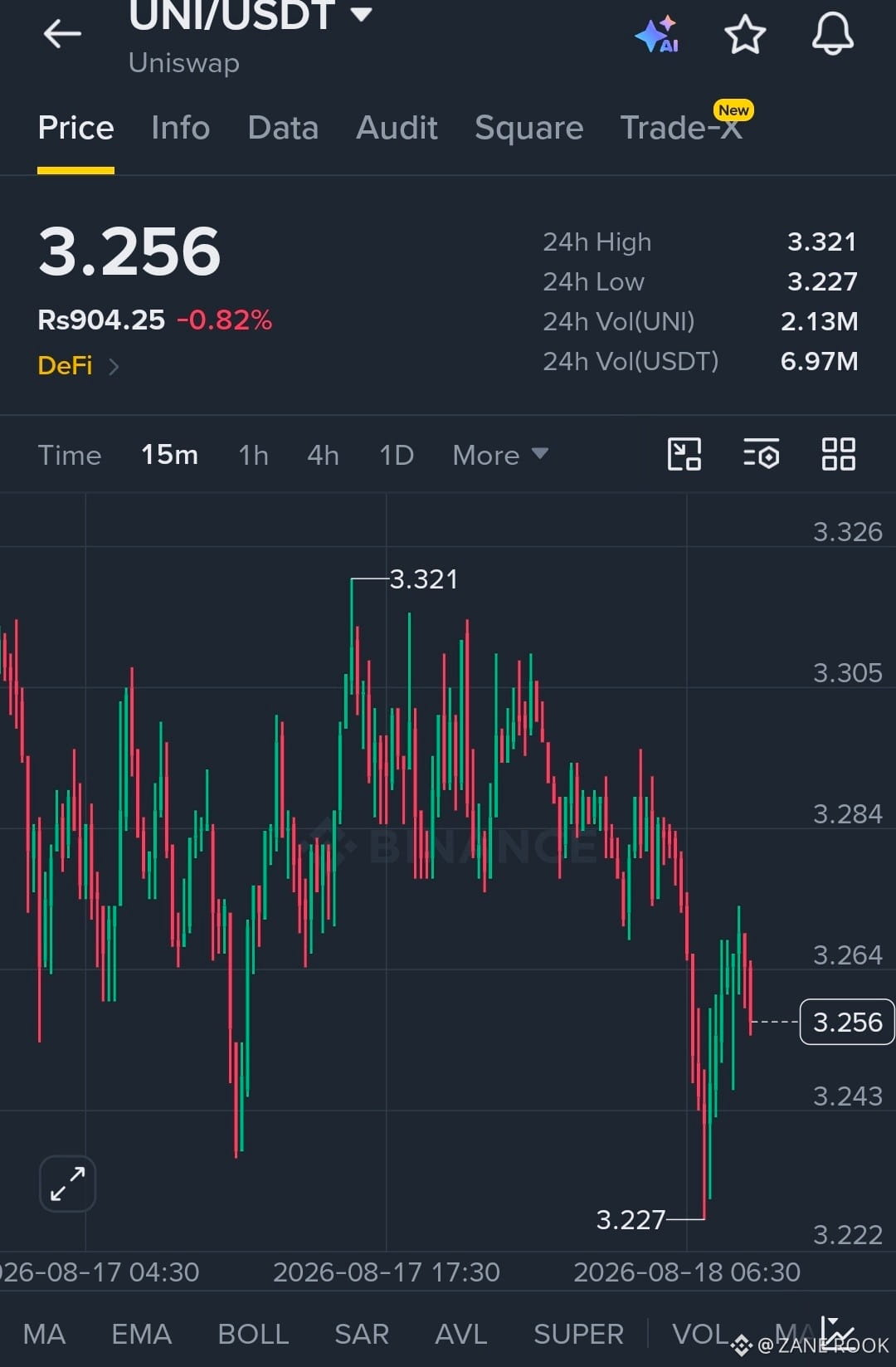This screenshot has width=896, height=1367.
Task: Switch to the Data tab
Action: point(283,128)
